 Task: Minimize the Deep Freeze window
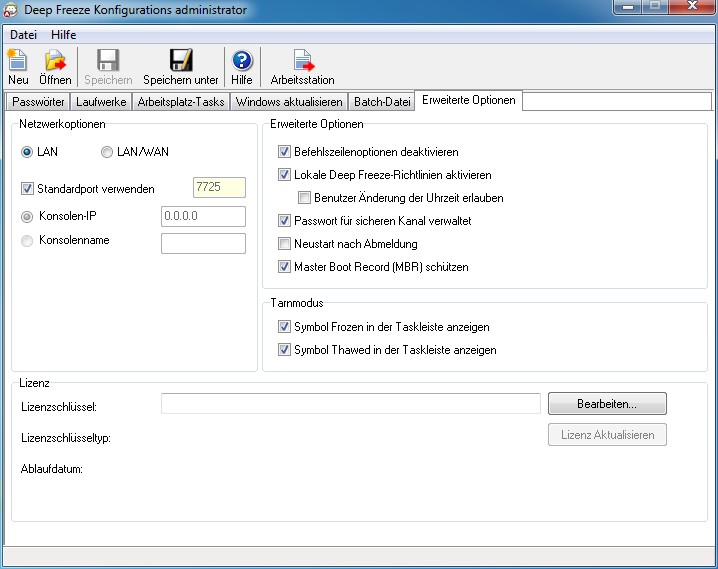[x=628, y=7]
